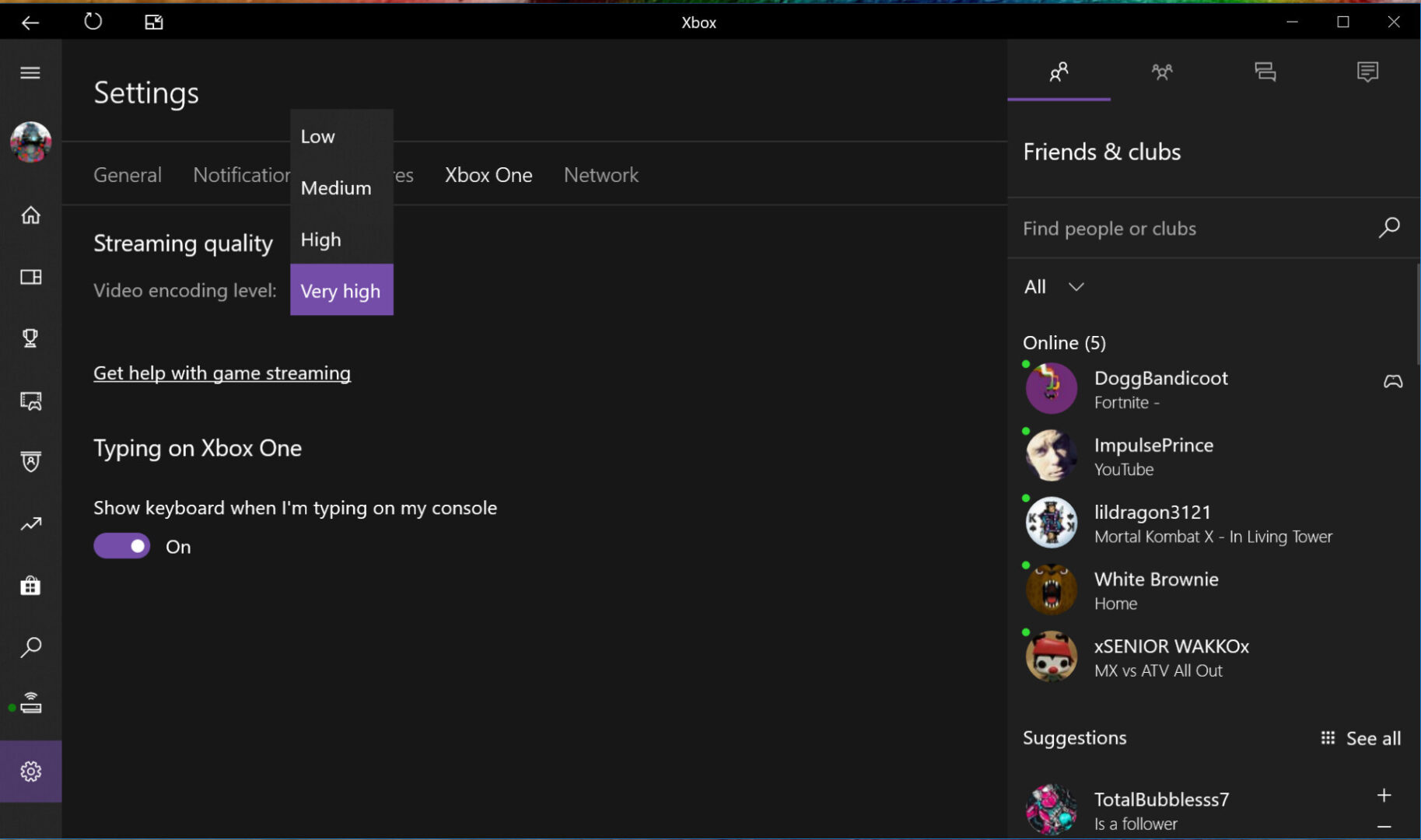The width and height of the screenshot is (1421, 840).
Task: Select the Trending activity icon
Action: (30, 523)
